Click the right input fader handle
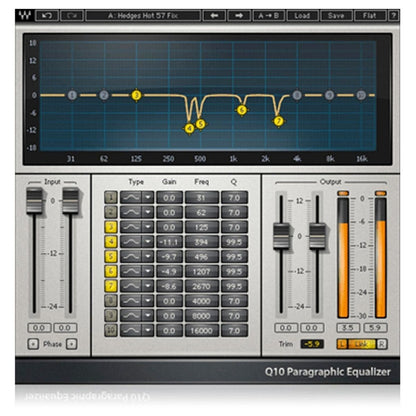This screenshot has width=416, height=416. click(x=70, y=201)
